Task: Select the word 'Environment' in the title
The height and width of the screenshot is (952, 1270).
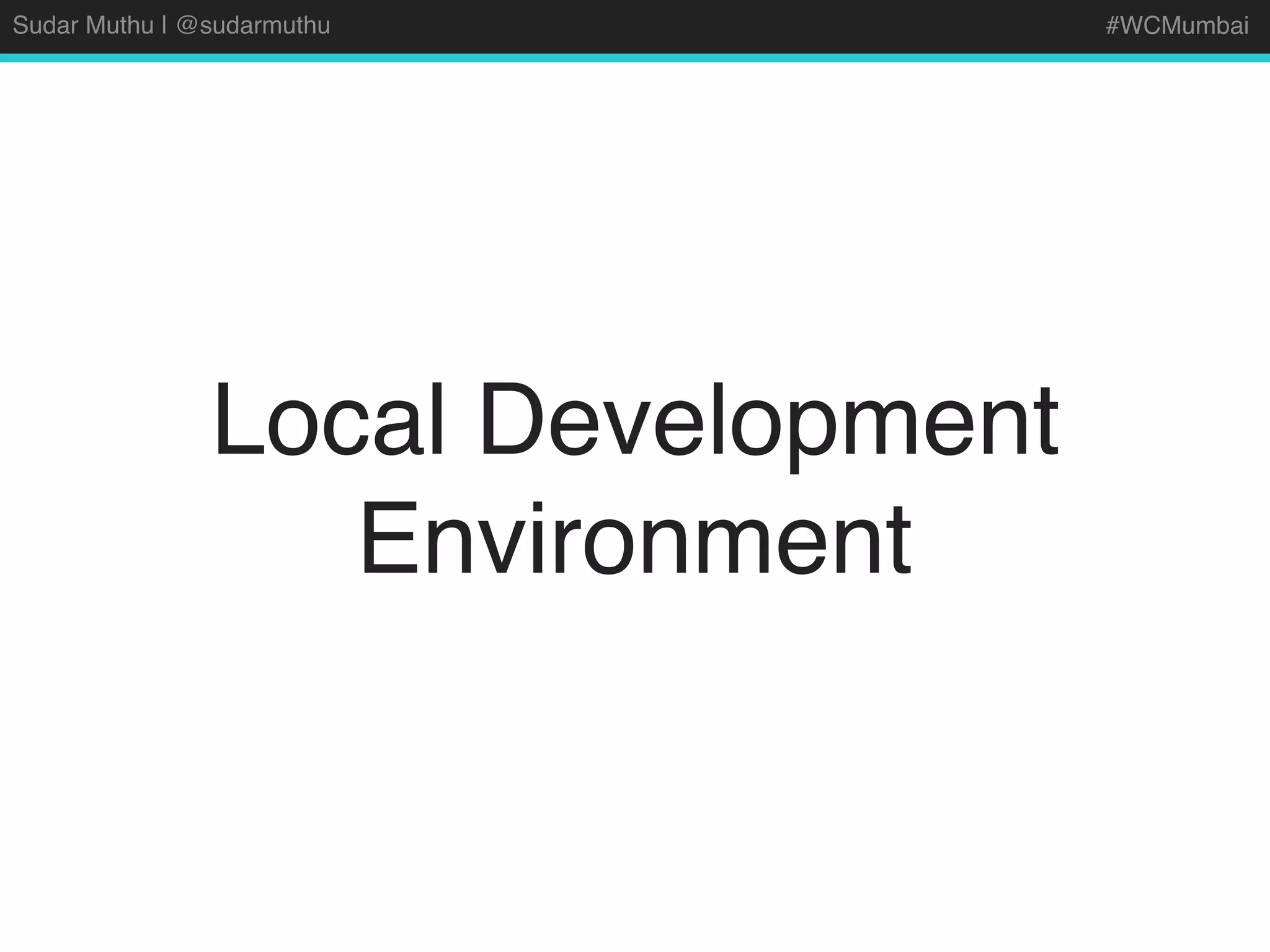Action: 636,537
